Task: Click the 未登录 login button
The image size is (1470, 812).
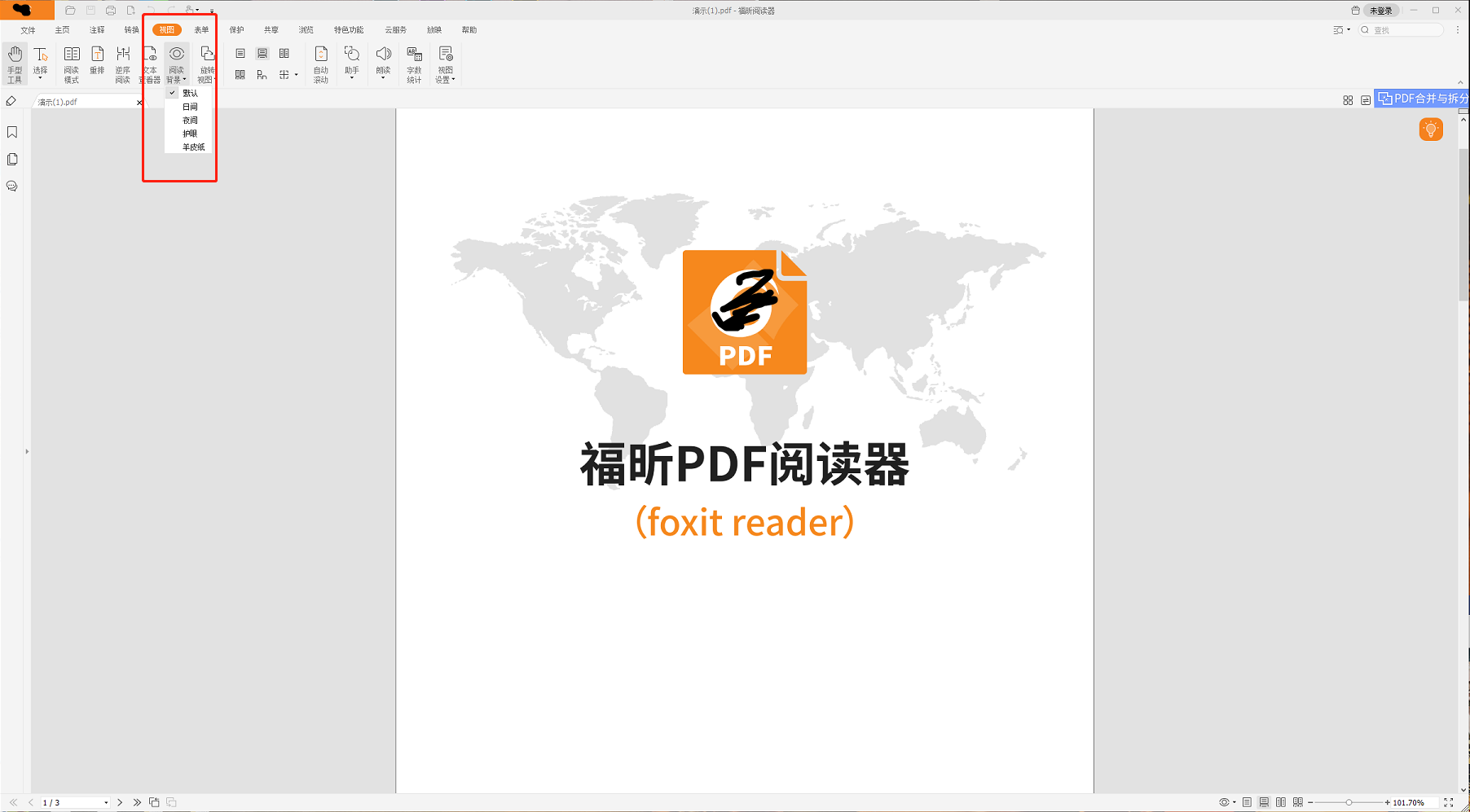Action: (x=1380, y=11)
